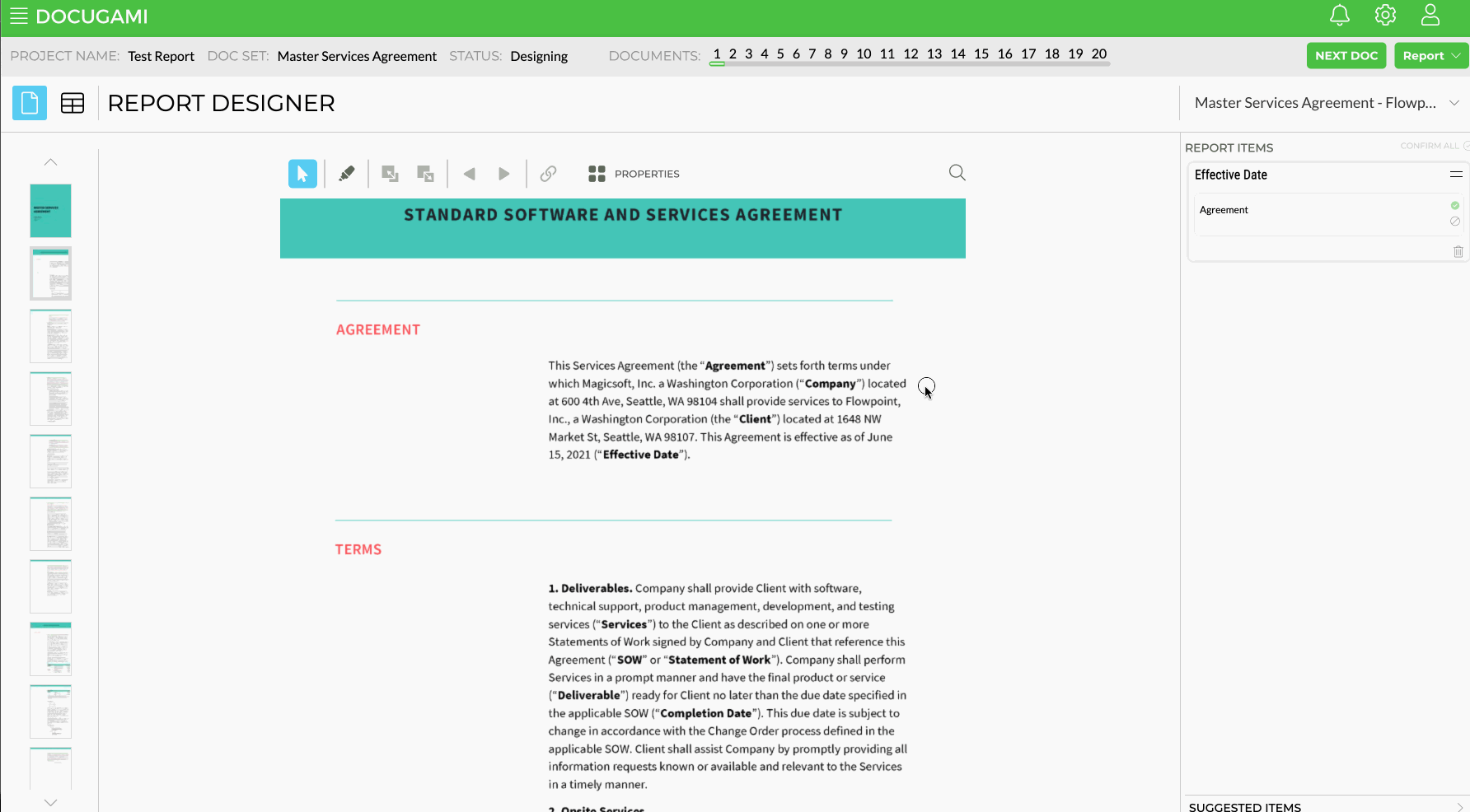Confirm the Agreement report item with green checkmark
The image size is (1470, 812).
point(1454,205)
